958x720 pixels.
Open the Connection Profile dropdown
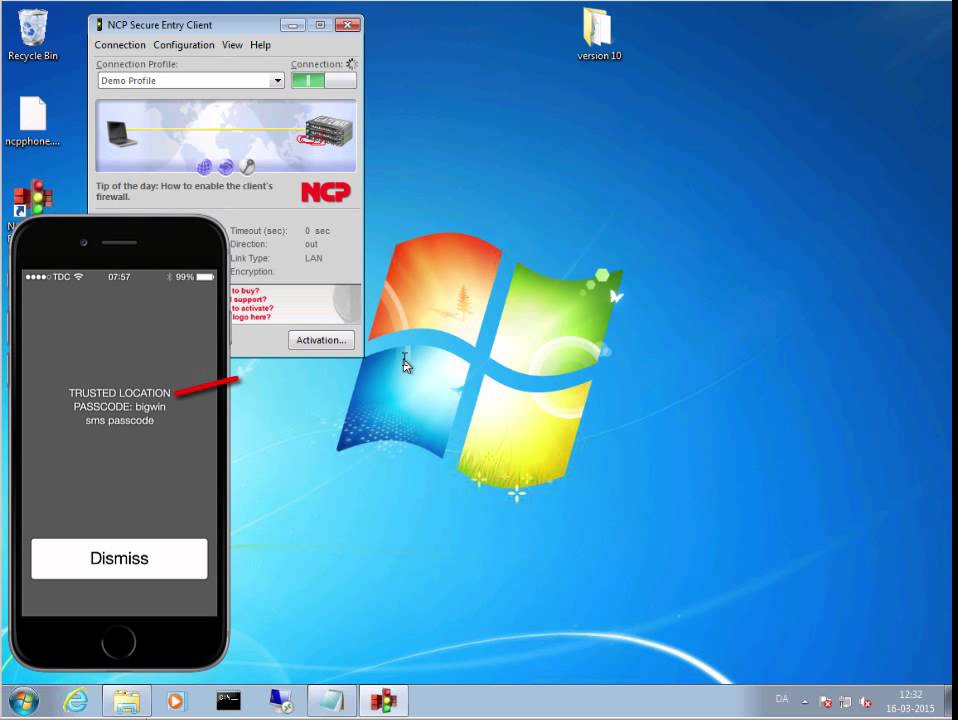coord(277,81)
